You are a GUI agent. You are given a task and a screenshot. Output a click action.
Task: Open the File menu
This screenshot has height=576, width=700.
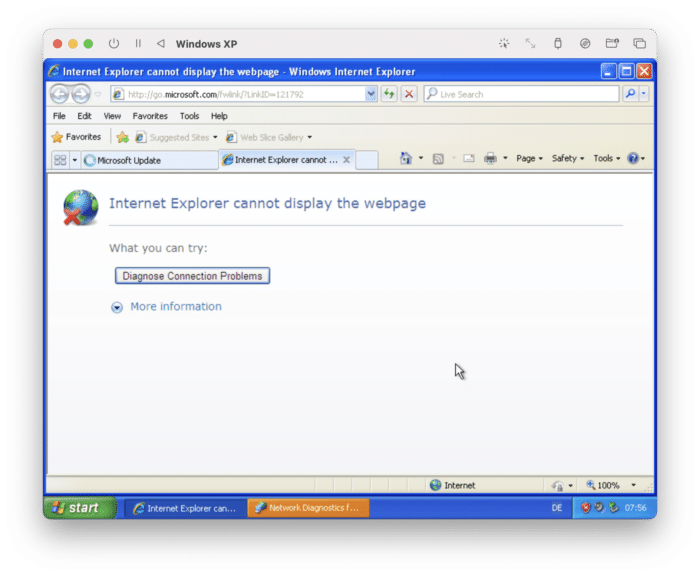point(59,116)
